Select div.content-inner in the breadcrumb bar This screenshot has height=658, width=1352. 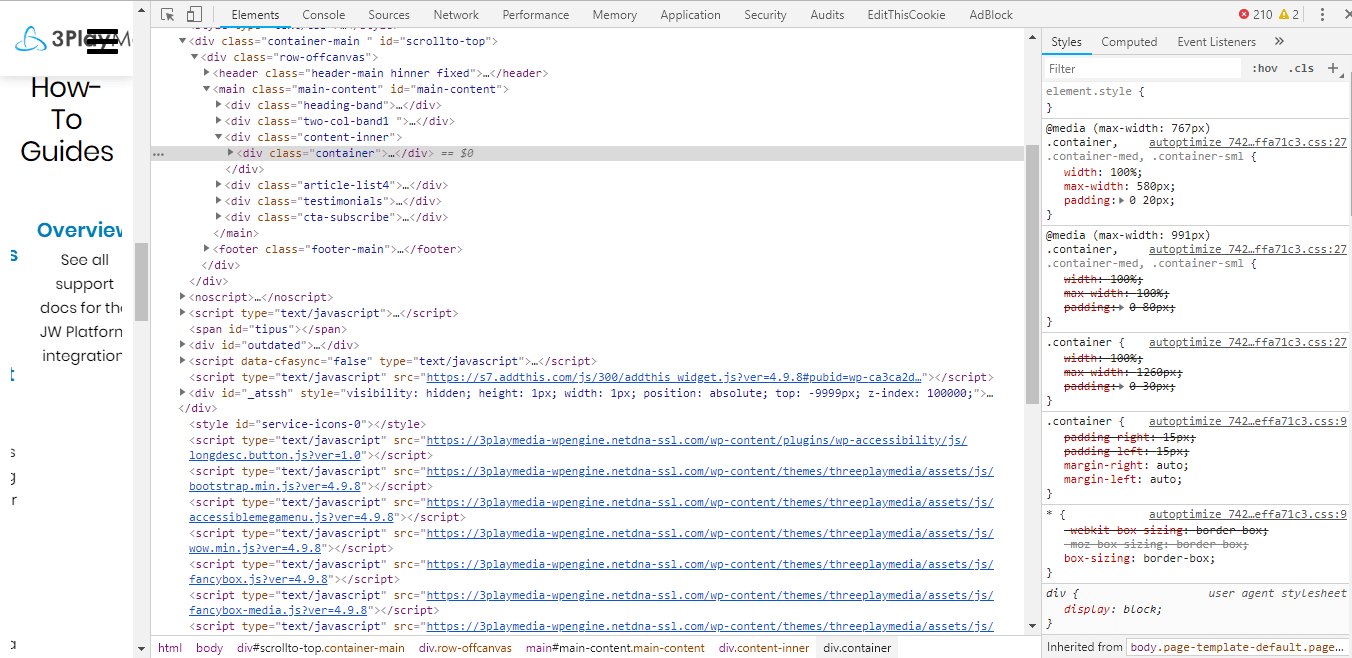(x=764, y=648)
